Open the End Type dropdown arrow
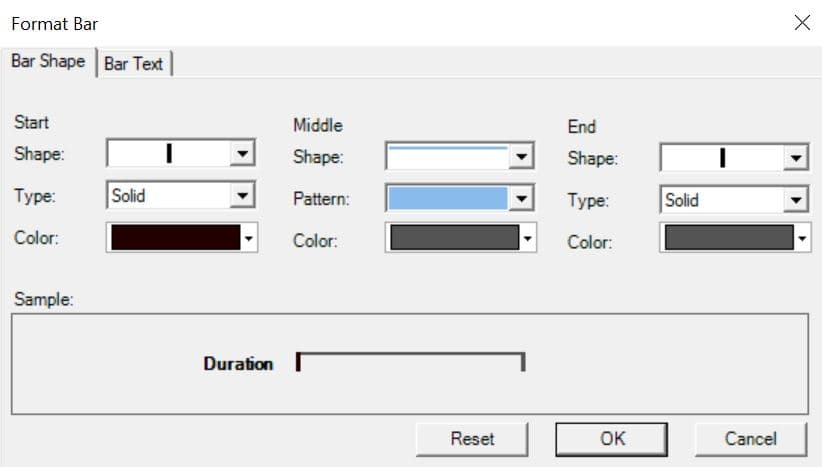Image resolution: width=822 pixels, height=467 pixels. tap(795, 200)
